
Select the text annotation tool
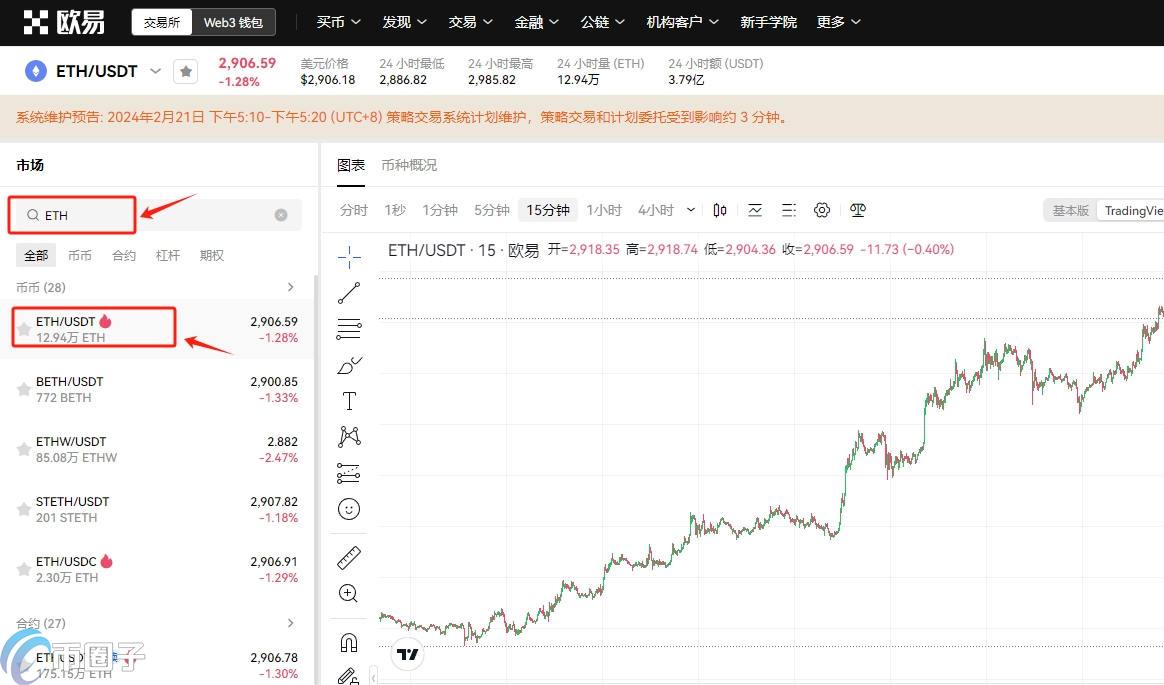coord(348,401)
